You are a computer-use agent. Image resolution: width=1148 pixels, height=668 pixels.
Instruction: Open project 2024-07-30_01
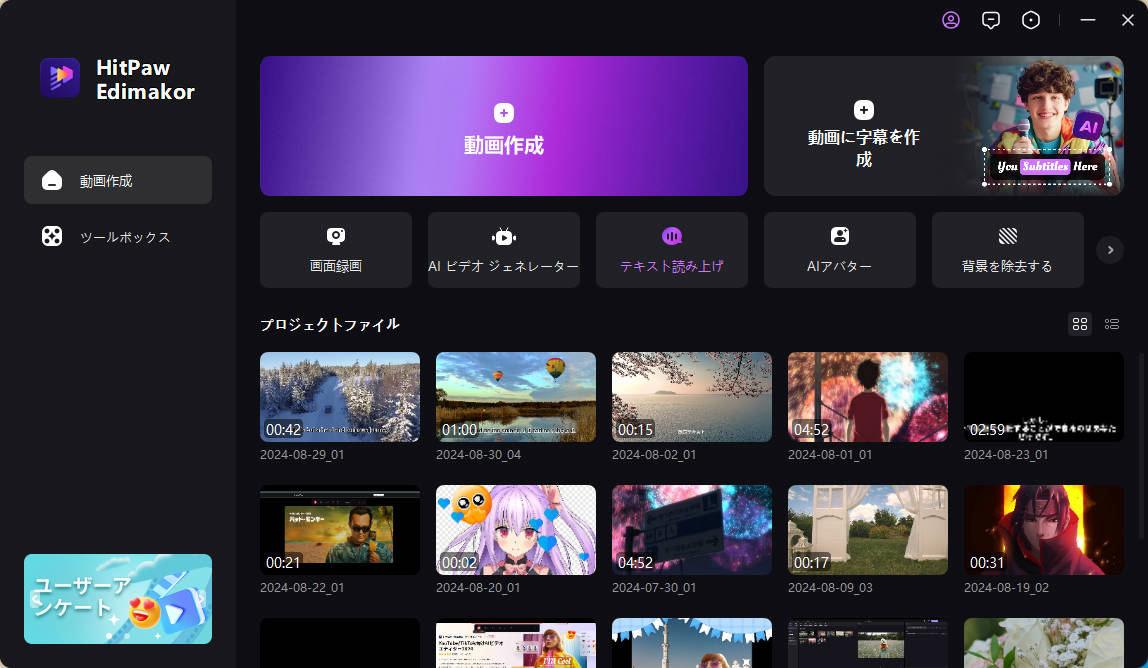691,530
